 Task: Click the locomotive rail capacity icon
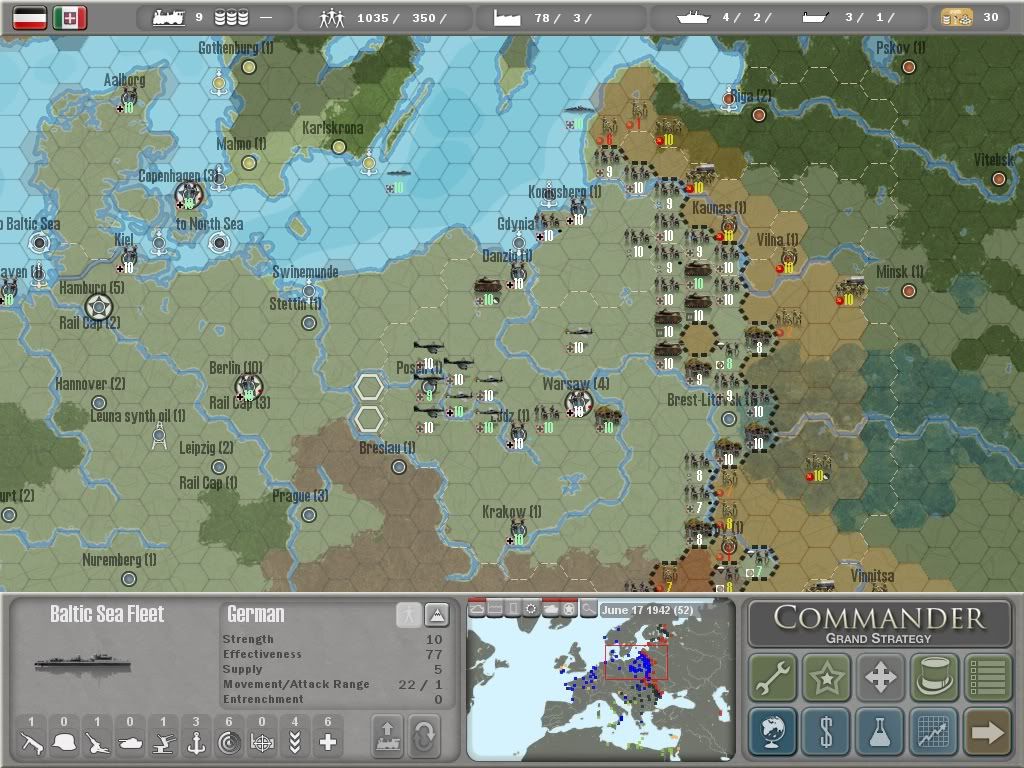tap(168, 18)
